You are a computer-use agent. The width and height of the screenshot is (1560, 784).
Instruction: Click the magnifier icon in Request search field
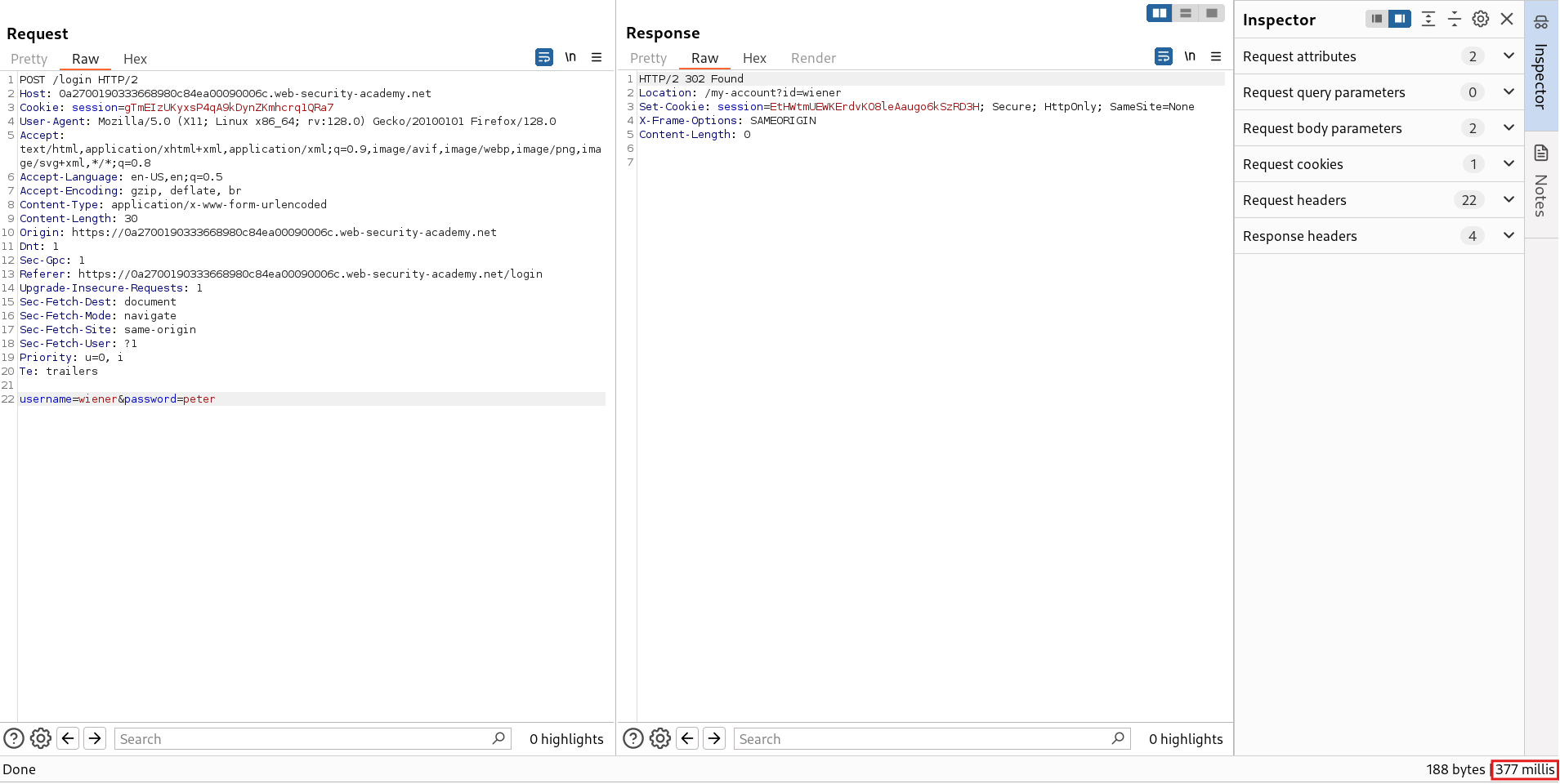coord(498,738)
